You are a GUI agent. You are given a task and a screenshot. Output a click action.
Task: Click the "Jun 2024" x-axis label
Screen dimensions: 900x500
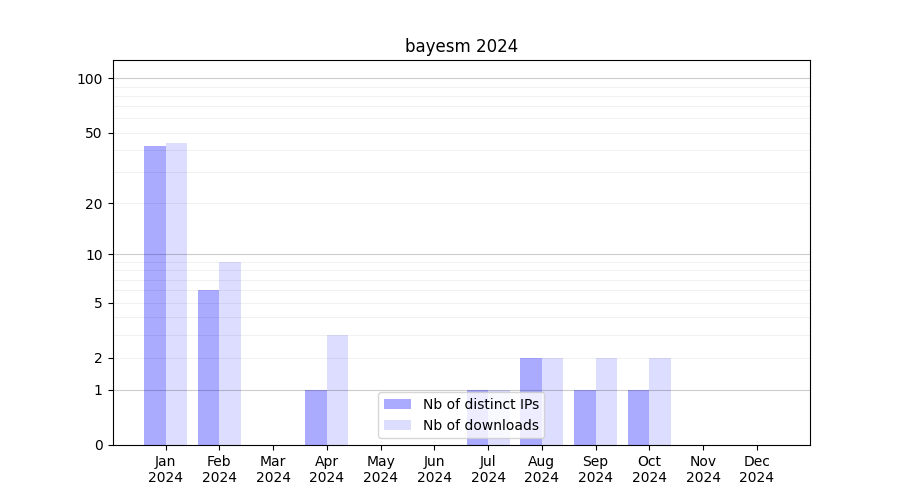434,469
